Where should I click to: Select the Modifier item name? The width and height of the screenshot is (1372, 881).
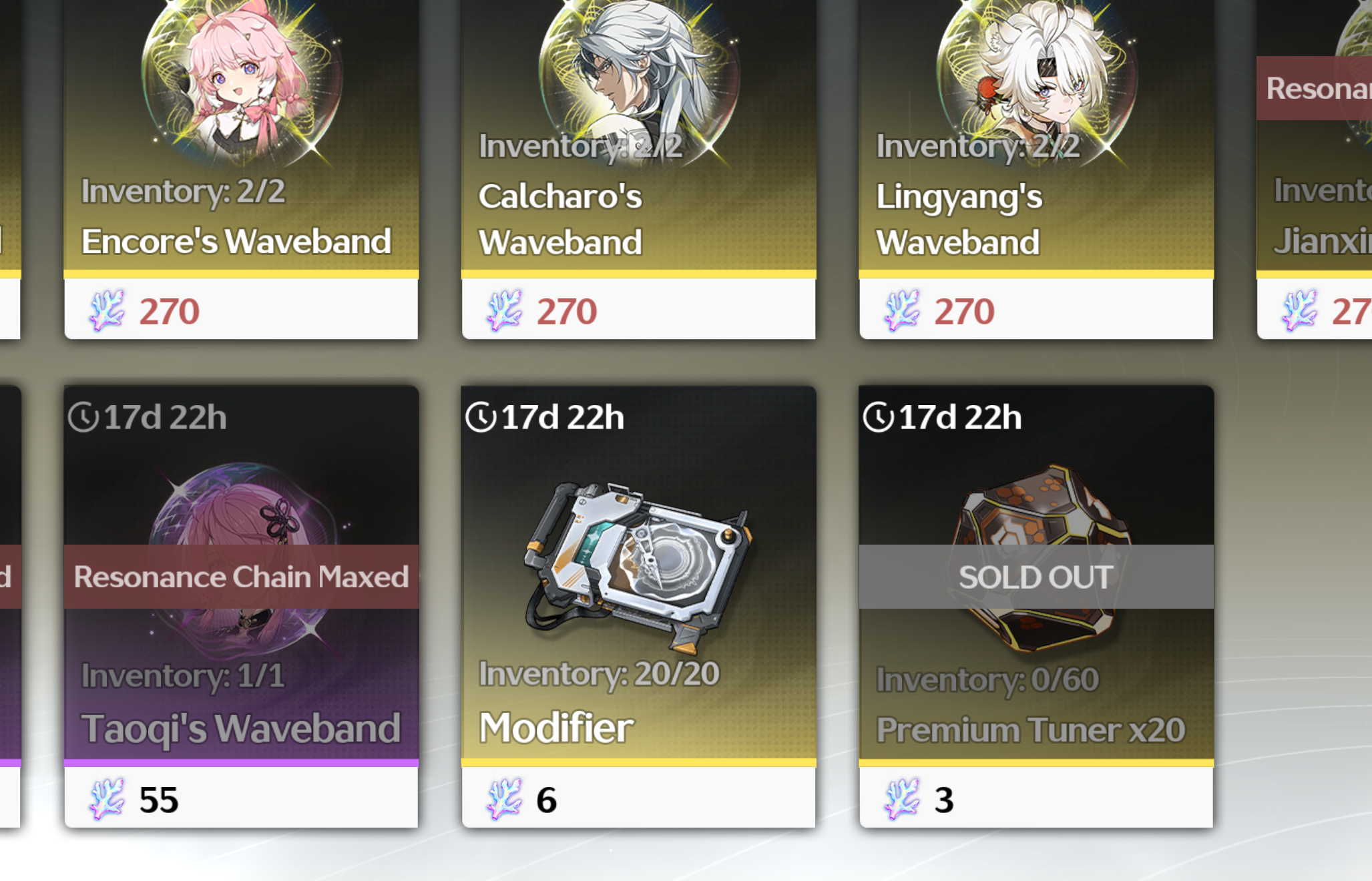coord(556,727)
